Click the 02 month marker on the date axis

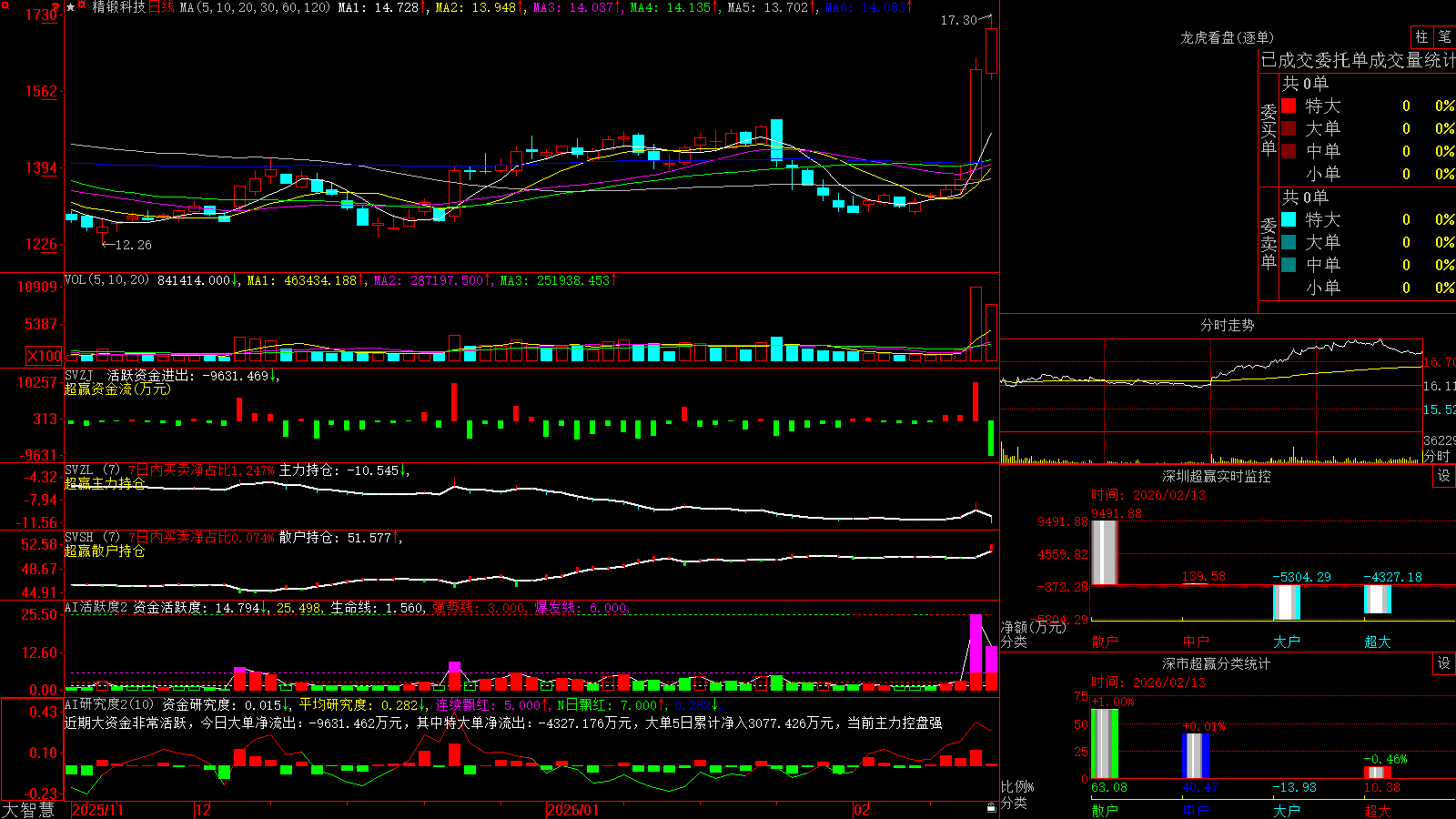[x=862, y=810]
